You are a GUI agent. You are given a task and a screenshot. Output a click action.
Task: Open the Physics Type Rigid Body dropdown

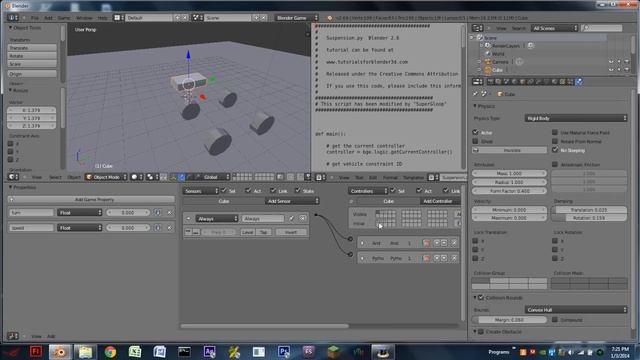576,118
